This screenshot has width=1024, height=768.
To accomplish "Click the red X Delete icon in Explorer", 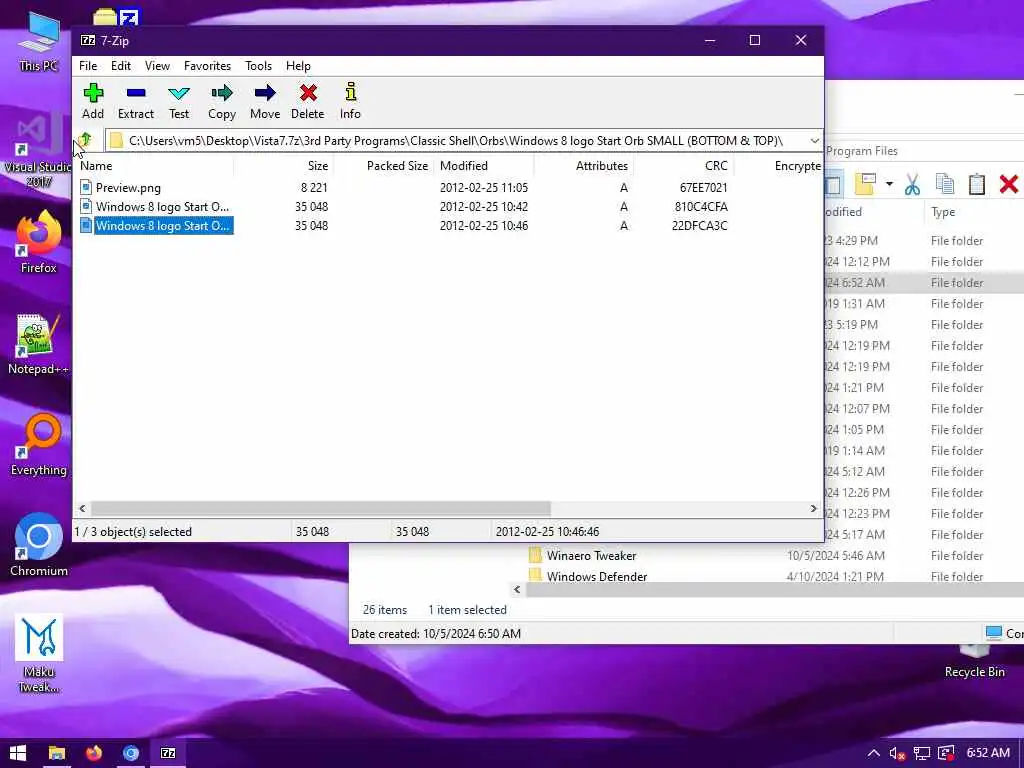I will coord(1009,185).
